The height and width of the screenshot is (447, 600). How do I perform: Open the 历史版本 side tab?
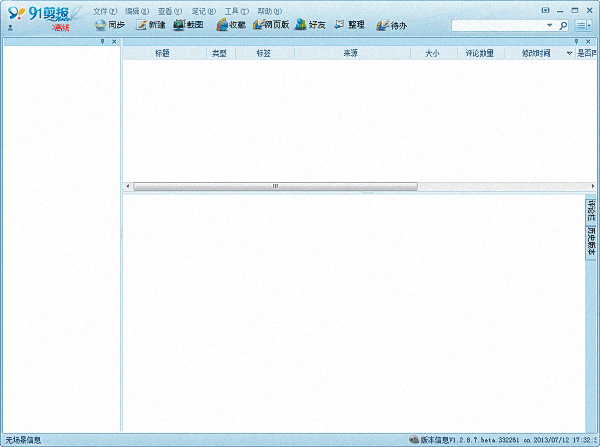tap(592, 242)
